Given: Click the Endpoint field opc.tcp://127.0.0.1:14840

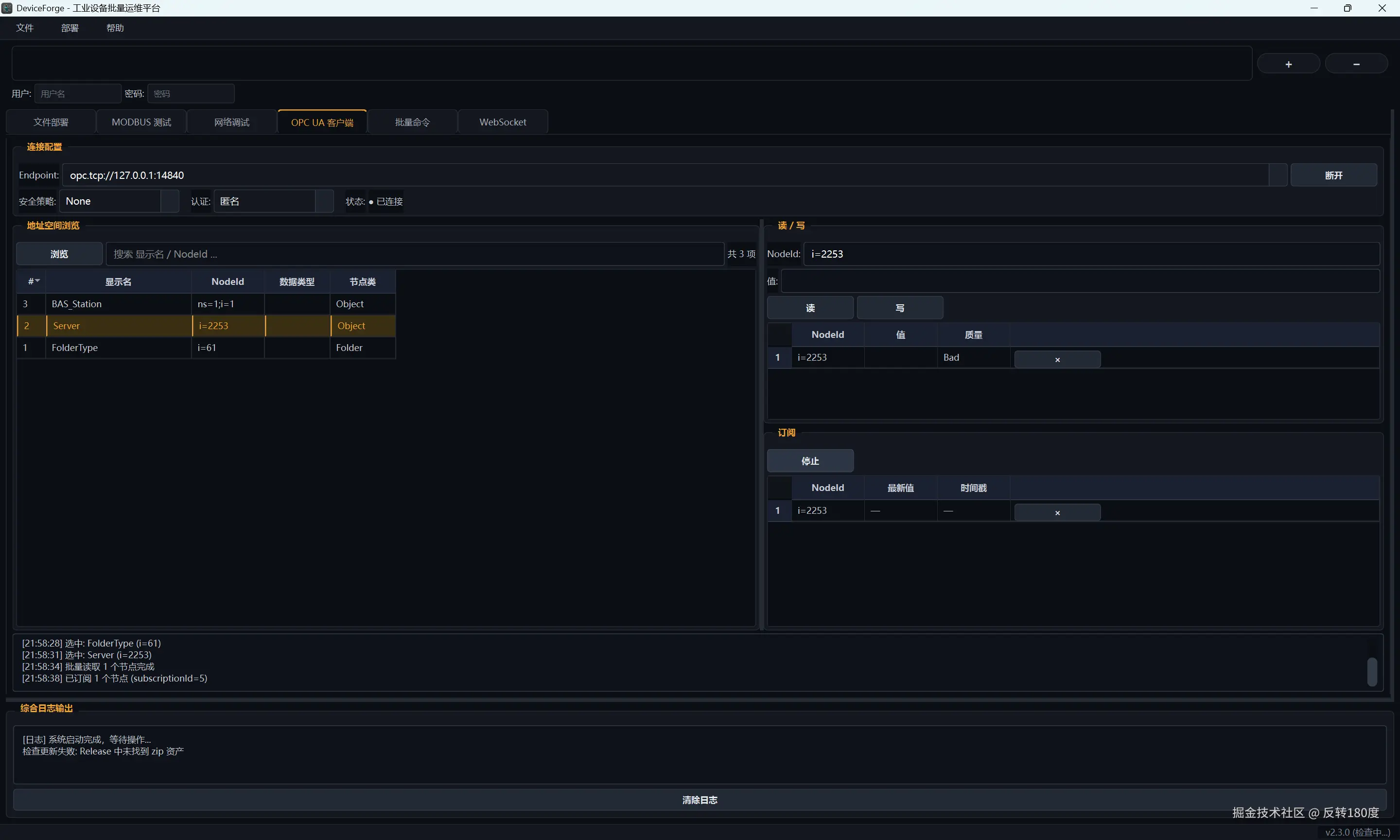Looking at the screenshot, I should point(665,175).
